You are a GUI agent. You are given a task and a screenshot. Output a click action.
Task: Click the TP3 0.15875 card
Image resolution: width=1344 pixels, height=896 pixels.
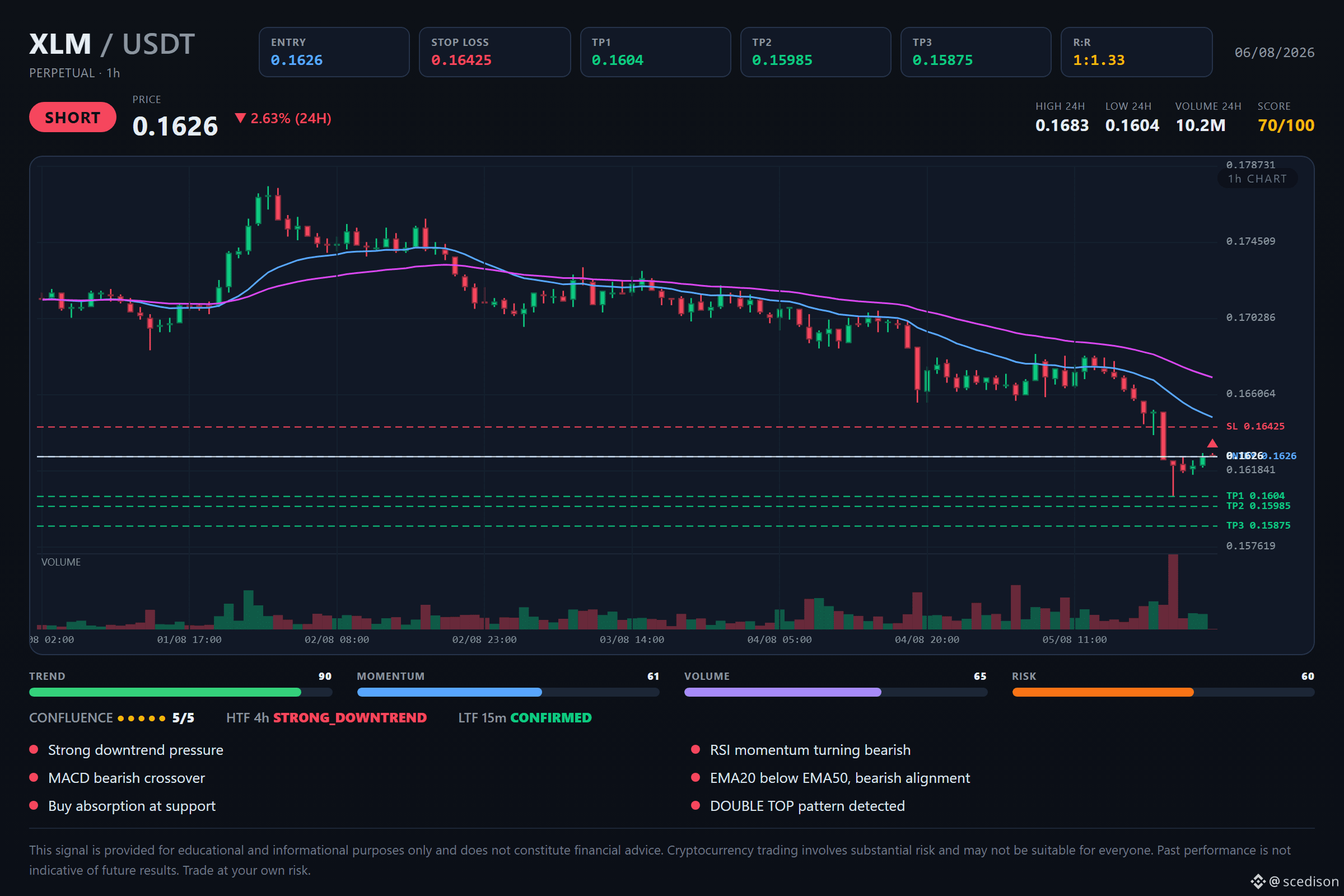click(976, 52)
